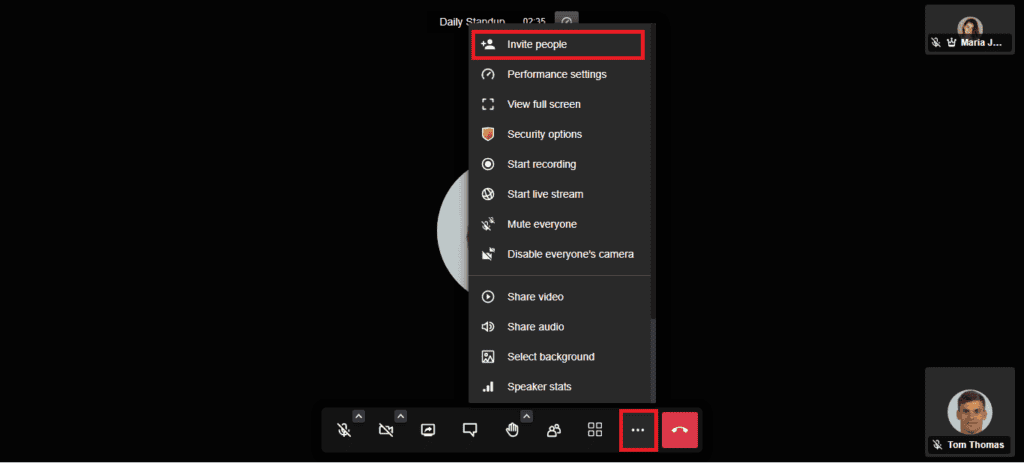Click the Speaker stats bars icon
Viewport: 1024px width, 463px height.
coord(488,387)
